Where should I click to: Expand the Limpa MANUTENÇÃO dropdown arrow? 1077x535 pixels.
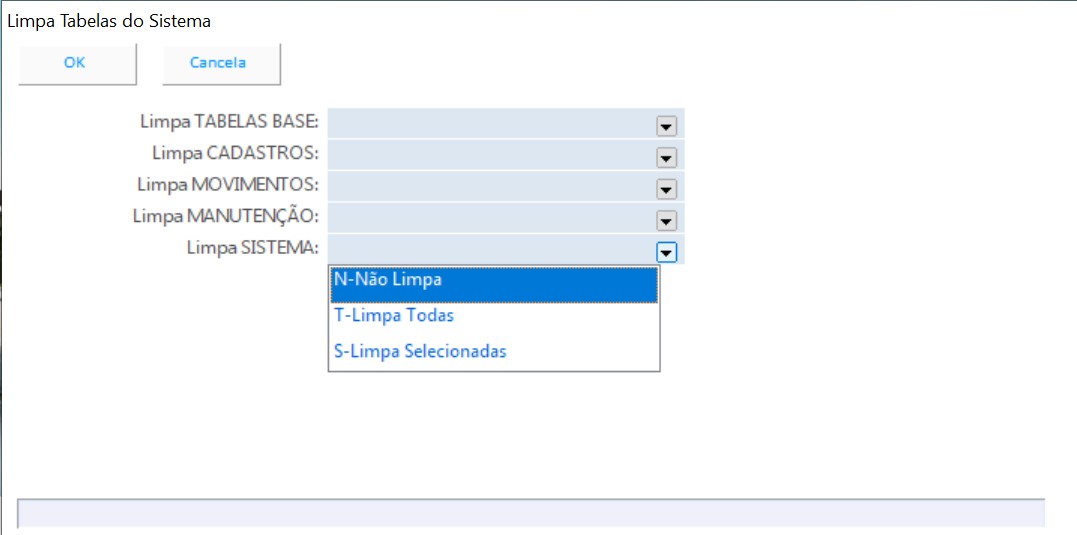click(x=666, y=221)
